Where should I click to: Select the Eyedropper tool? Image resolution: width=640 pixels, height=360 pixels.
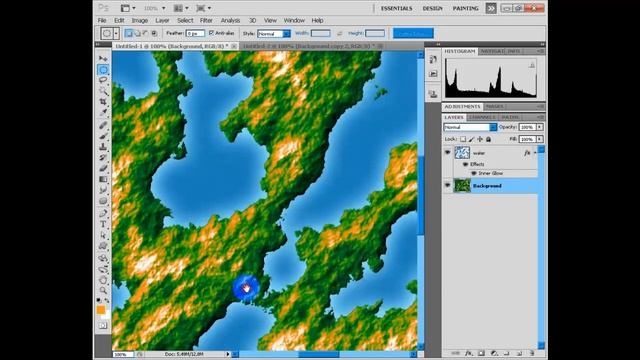point(103,112)
